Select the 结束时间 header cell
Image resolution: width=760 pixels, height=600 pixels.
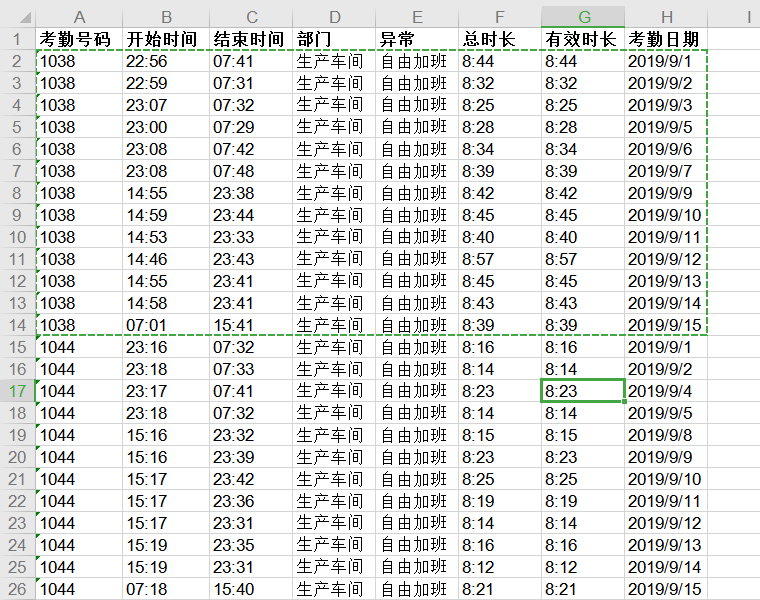(x=251, y=39)
